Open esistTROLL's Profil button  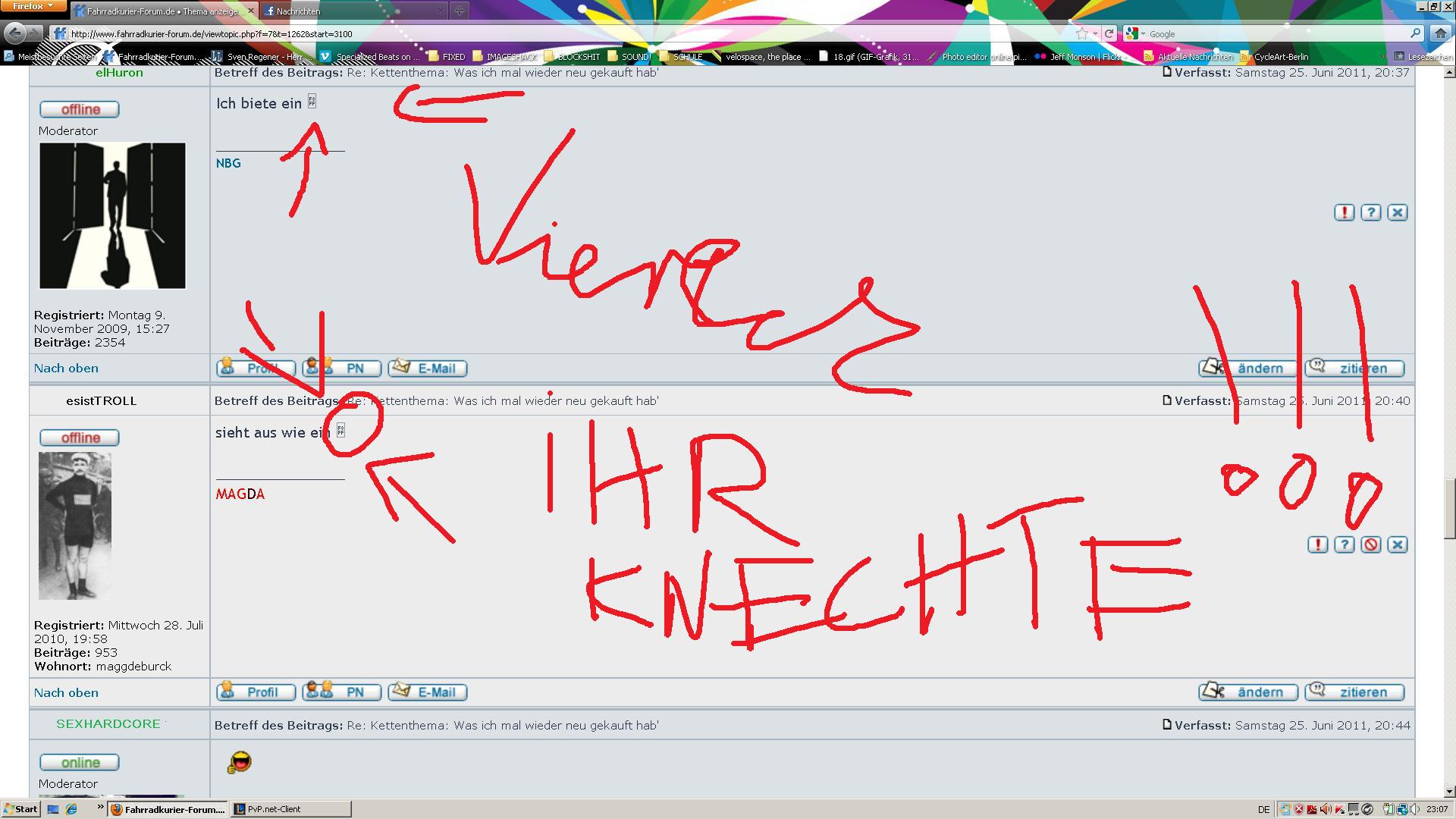click(255, 692)
